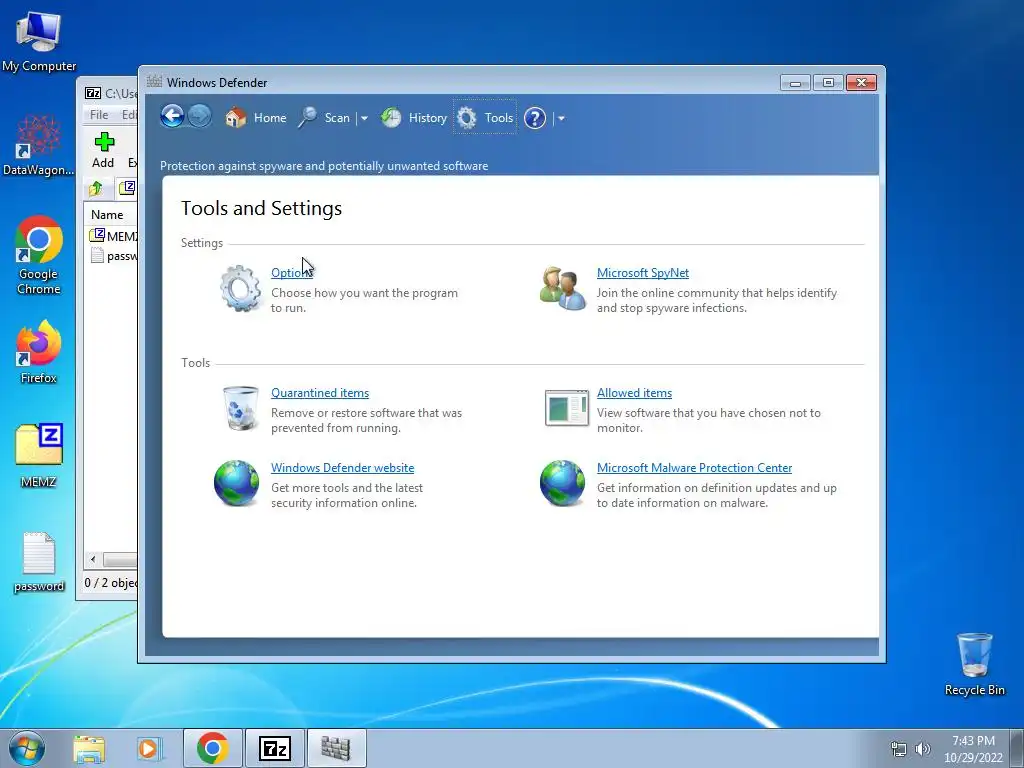Open Windows Defender website link
1024x768 pixels.
pos(342,468)
